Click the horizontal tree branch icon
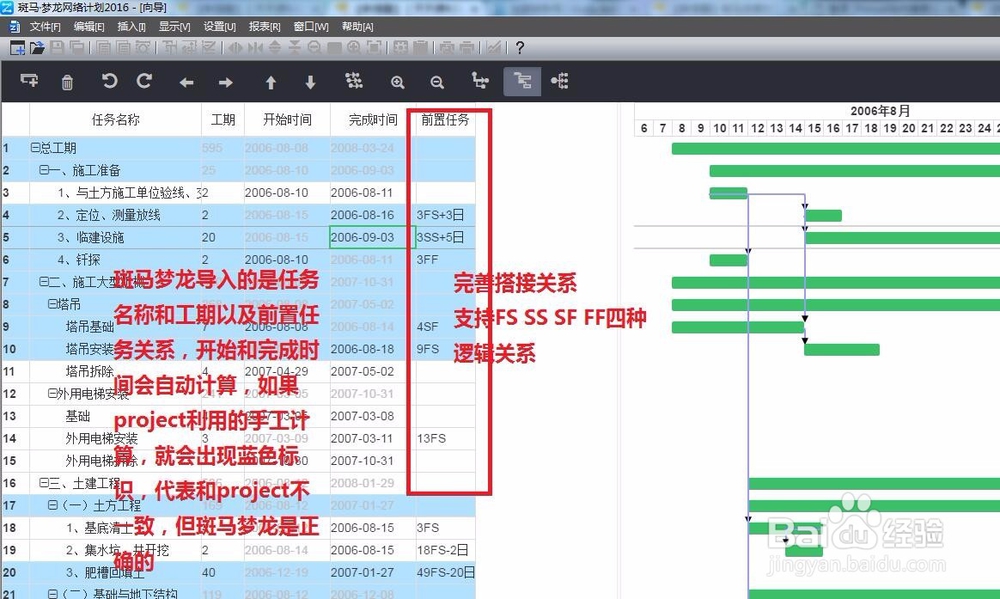Image resolution: width=1000 pixels, height=599 pixels. 560,81
